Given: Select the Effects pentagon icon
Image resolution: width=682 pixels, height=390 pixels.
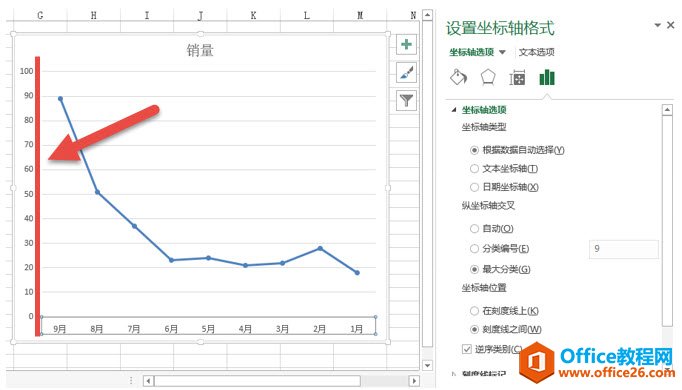Looking at the screenshot, I should point(488,78).
